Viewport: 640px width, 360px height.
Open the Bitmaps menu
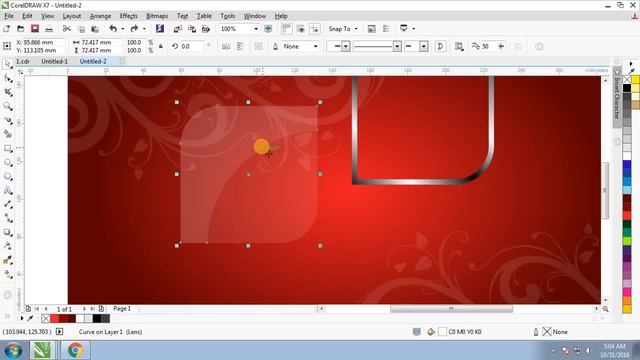point(157,16)
